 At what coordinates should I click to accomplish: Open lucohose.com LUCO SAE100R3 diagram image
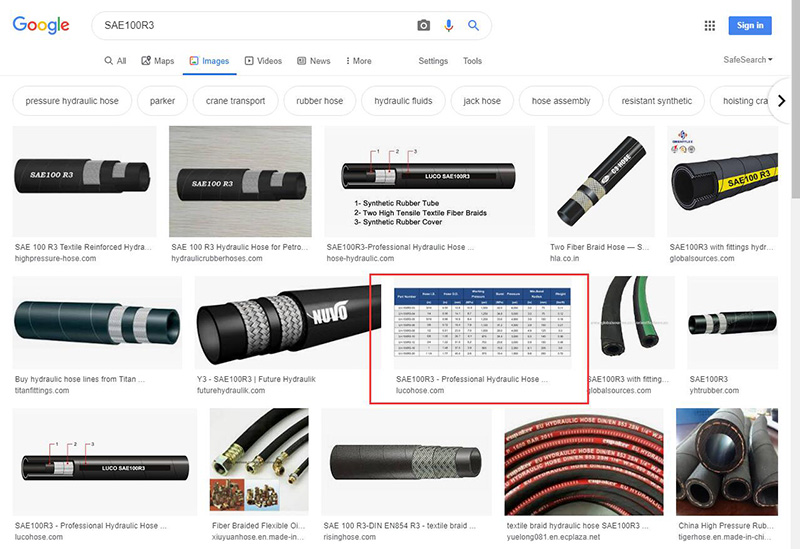pyautogui.click(x=105, y=462)
